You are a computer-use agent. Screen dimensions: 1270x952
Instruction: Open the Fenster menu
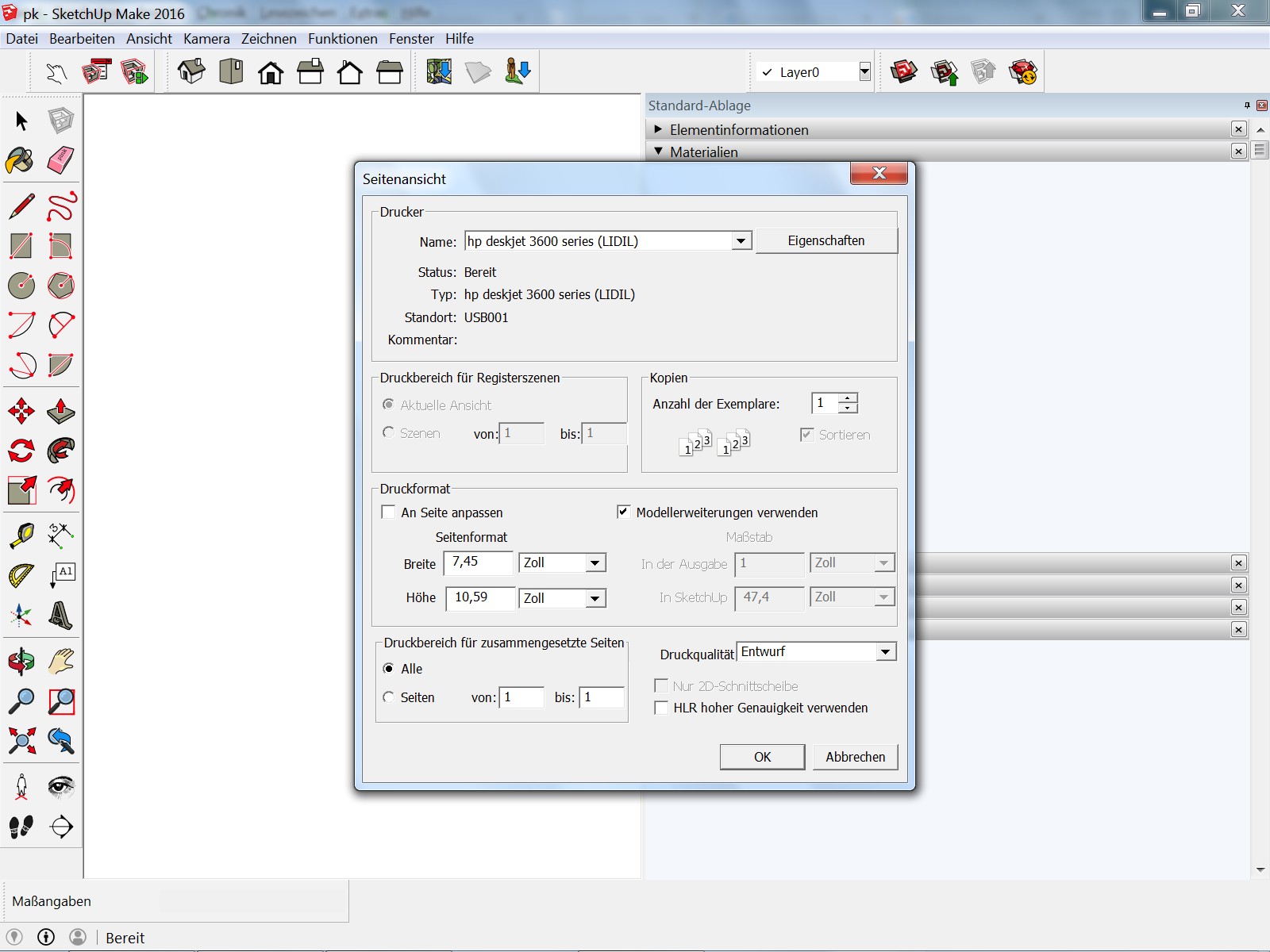coord(411,39)
